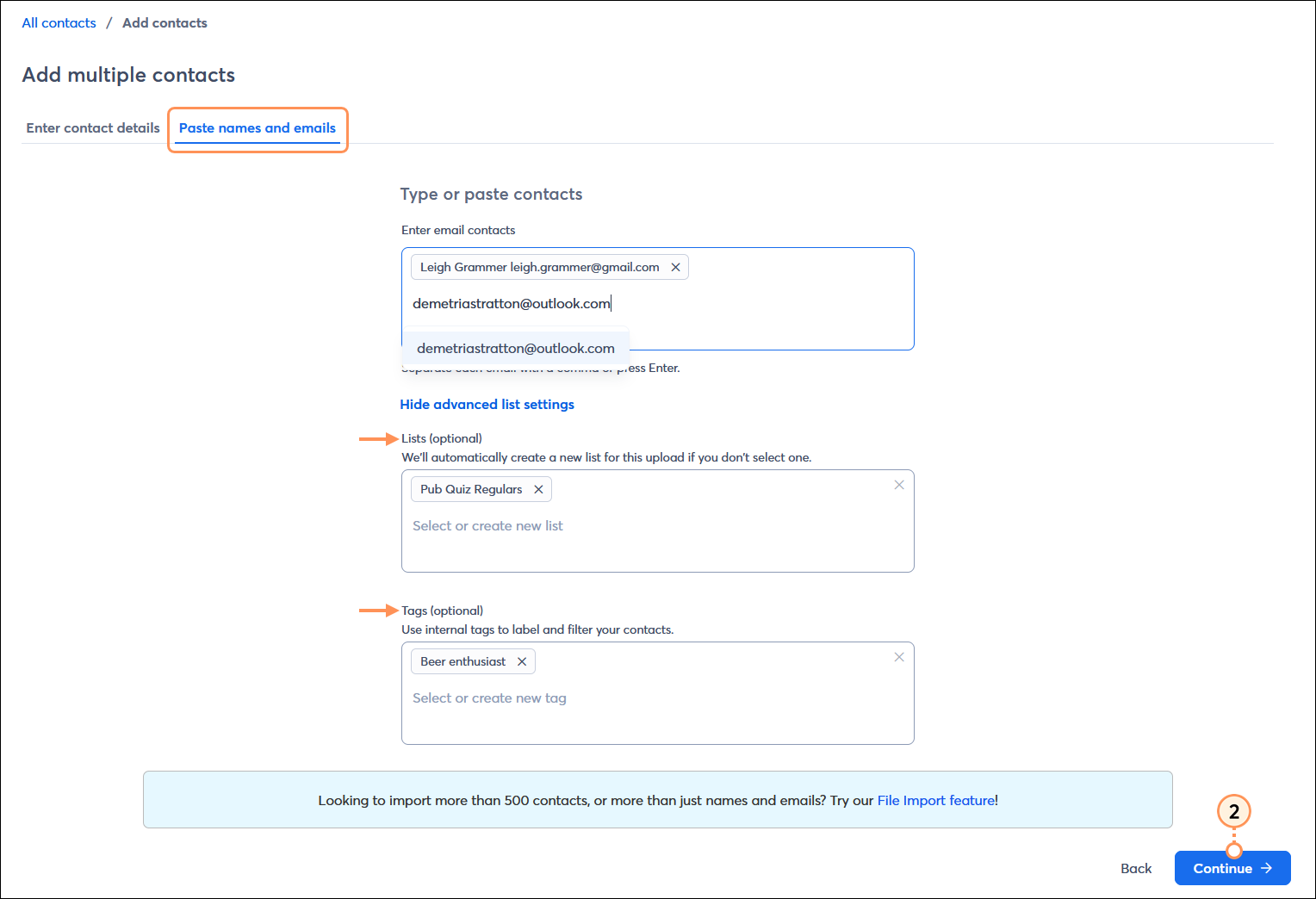Remove the Leigh Grammer contact chip
Viewport: 1316px width, 899px height.
(676, 267)
